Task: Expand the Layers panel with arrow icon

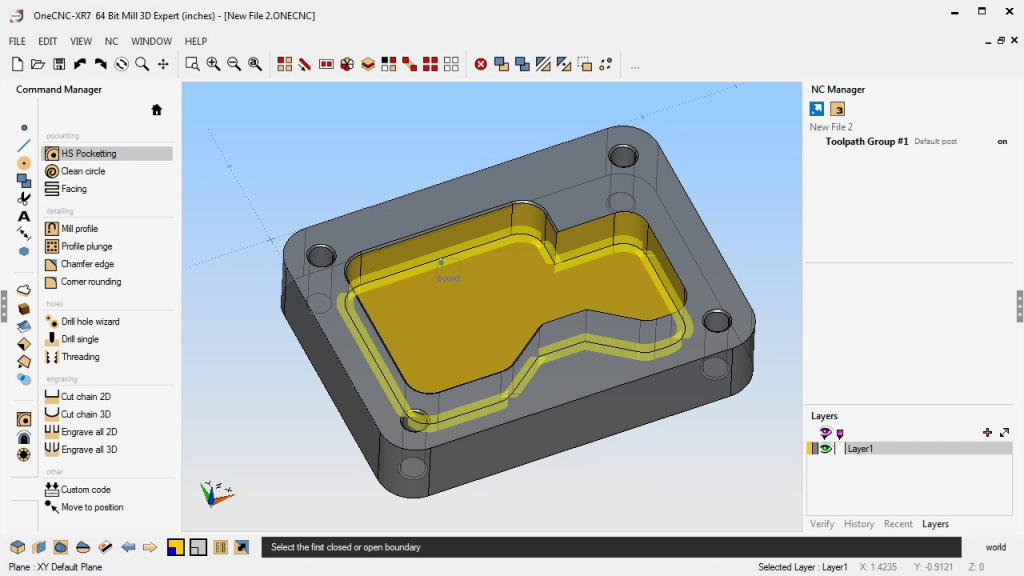Action: pyautogui.click(x=1004, y=432)
